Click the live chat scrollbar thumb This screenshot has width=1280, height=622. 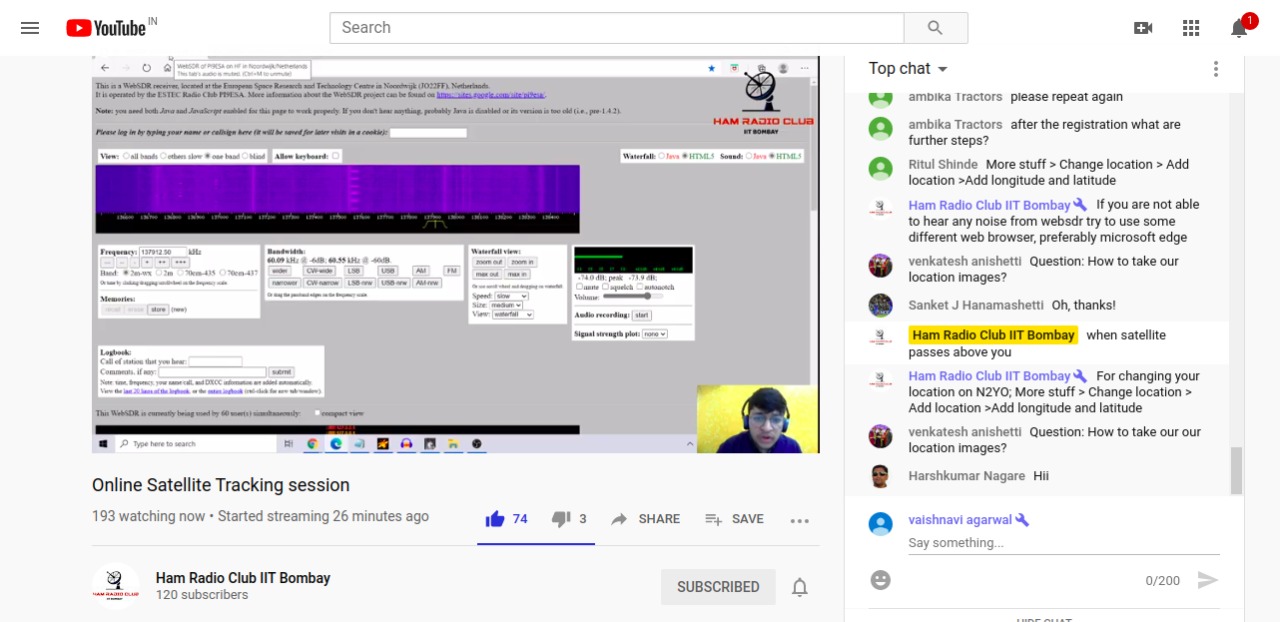coord(1236,470)
